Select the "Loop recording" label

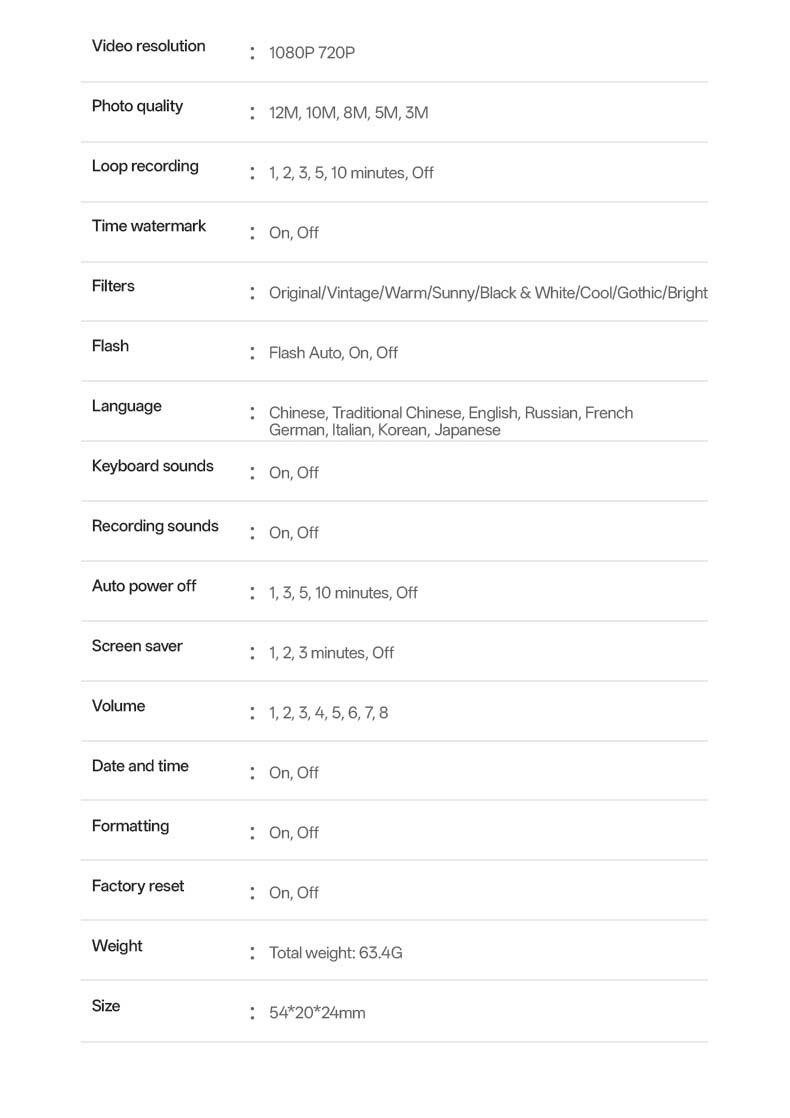[x=145, y=166]
